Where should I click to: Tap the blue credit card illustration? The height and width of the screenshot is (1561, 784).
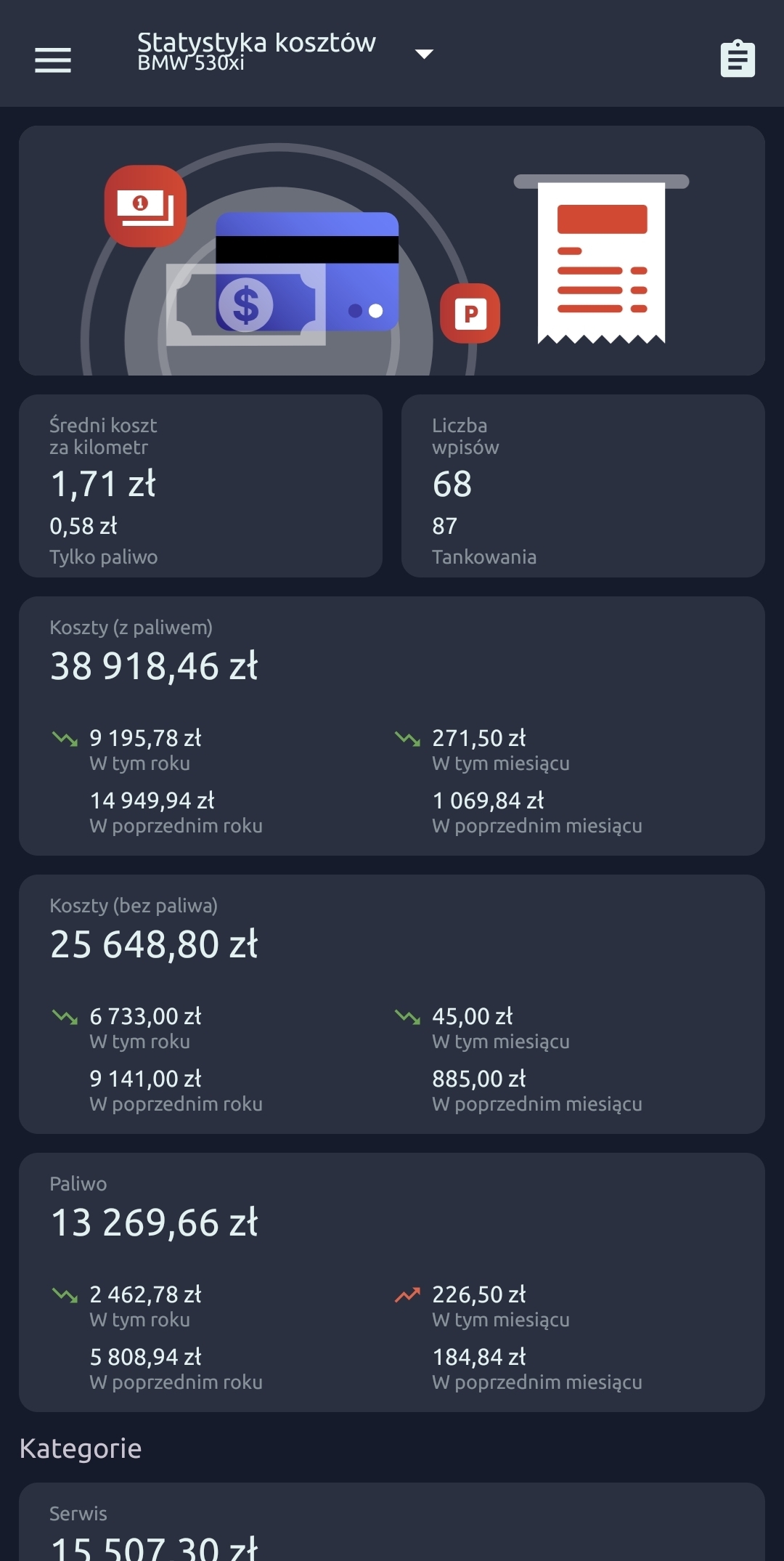click(307, 270)
